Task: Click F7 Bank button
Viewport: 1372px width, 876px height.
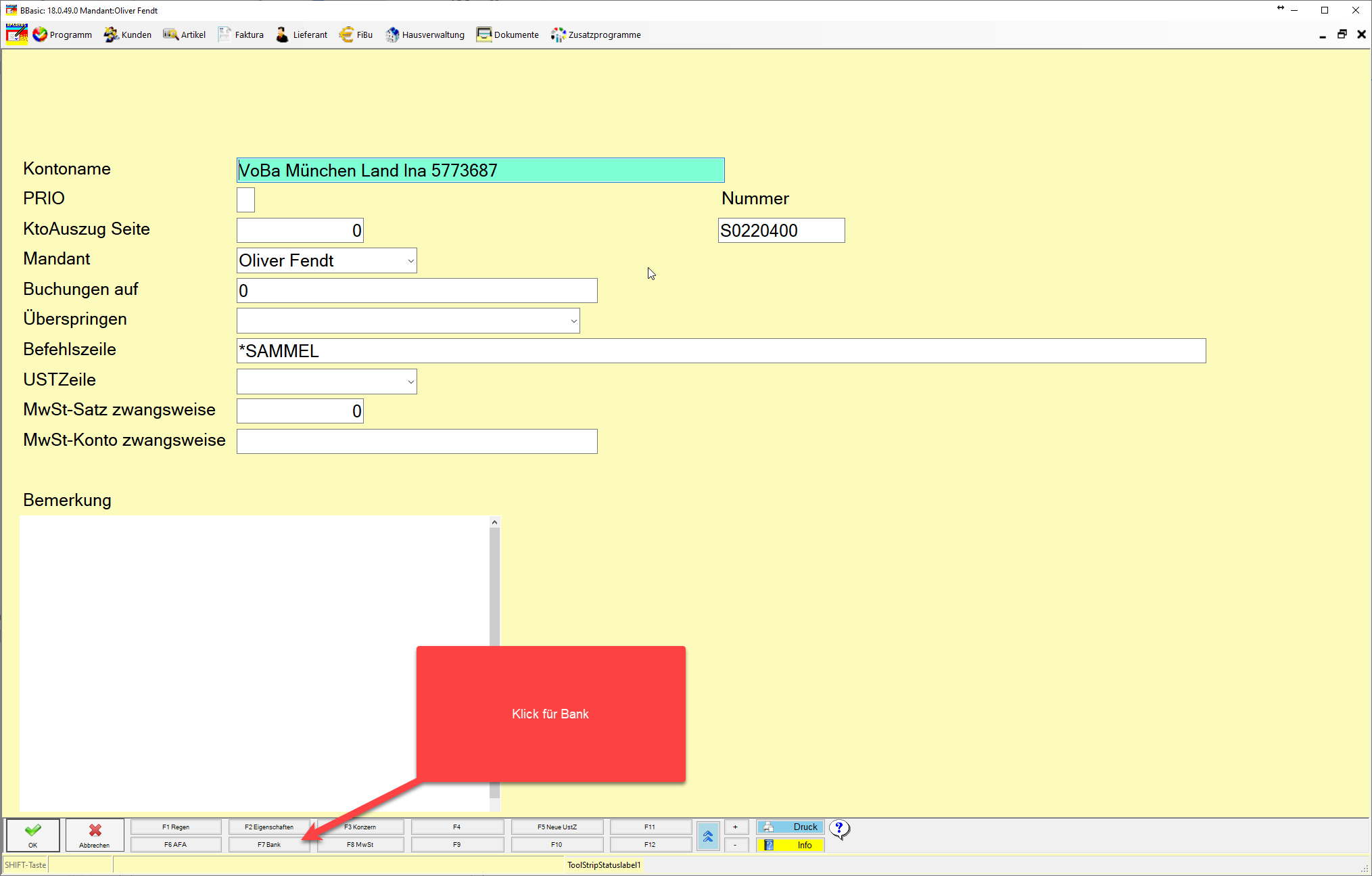Action: (269, 844)
